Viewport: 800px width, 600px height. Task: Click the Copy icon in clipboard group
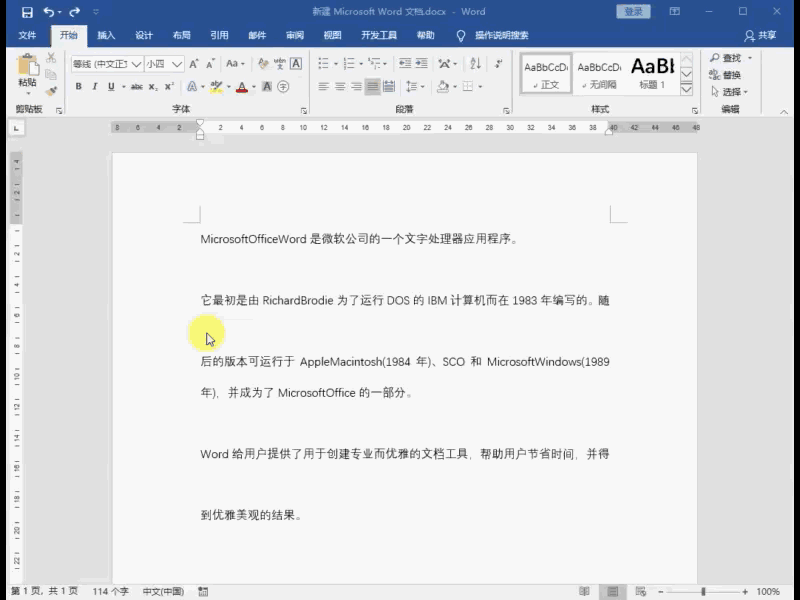point(51,74)
